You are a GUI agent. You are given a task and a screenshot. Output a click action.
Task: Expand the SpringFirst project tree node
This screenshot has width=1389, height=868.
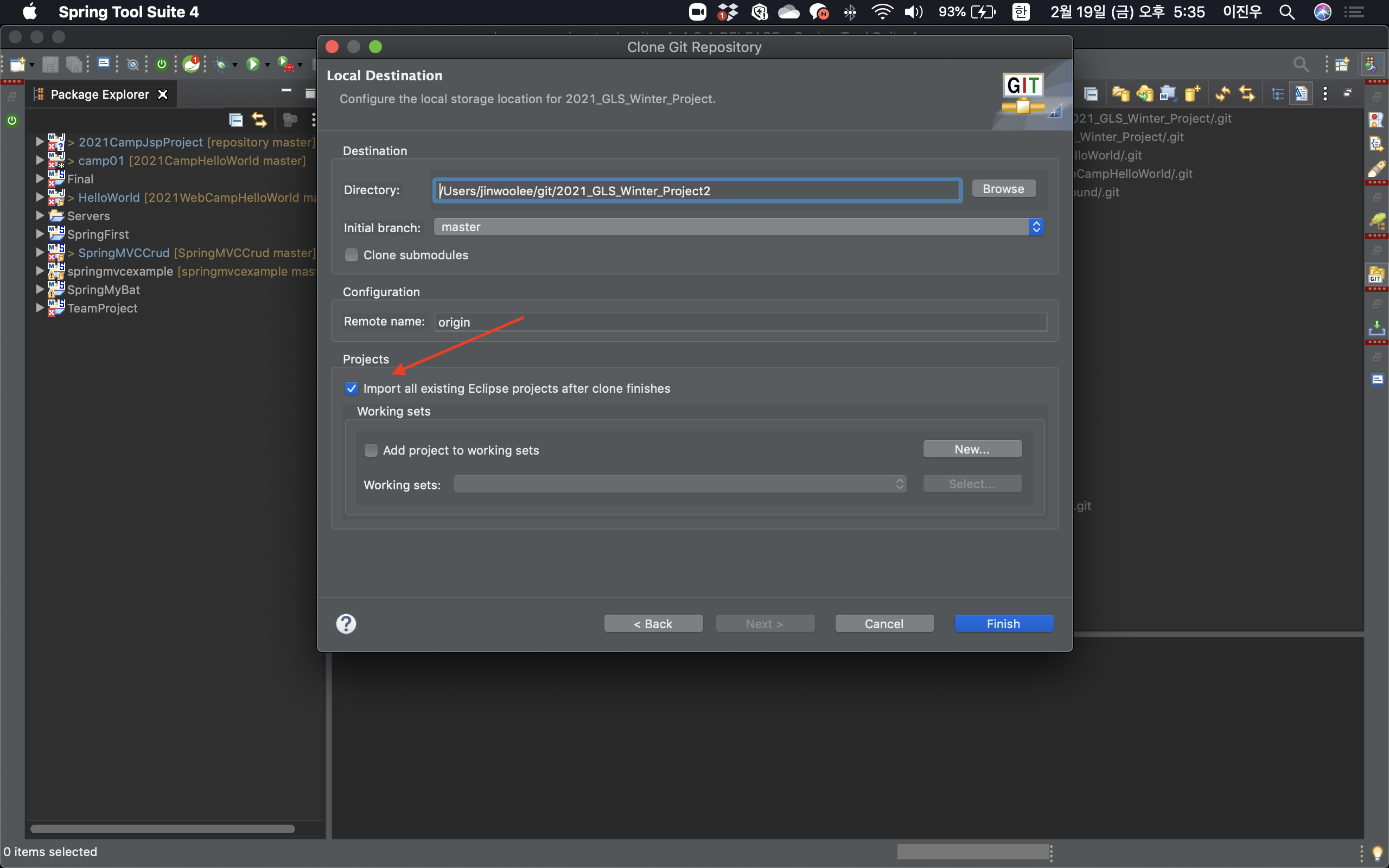[x=40, y=234]
